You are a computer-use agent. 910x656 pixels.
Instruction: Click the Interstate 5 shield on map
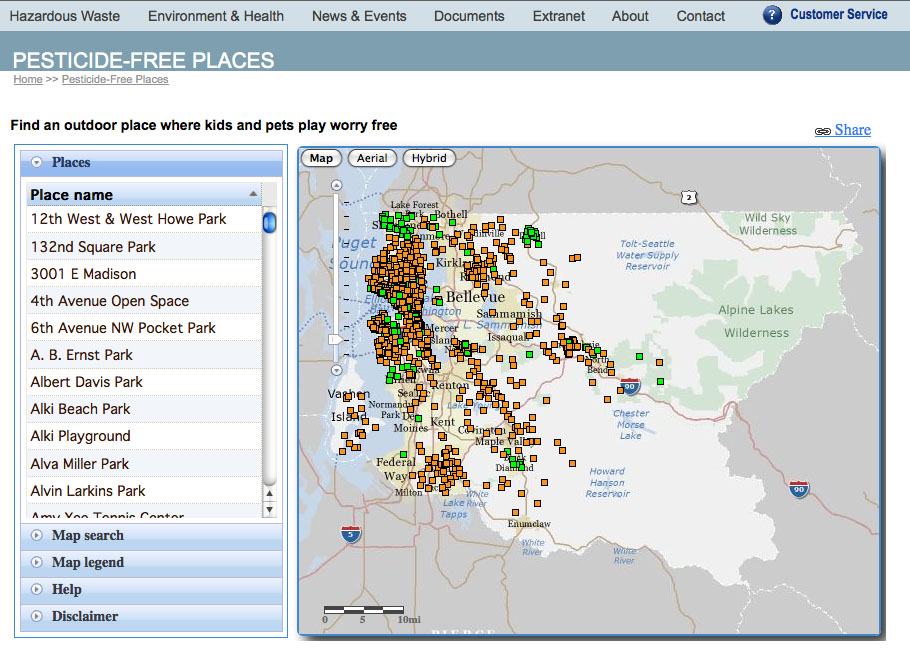coord(349,534)
